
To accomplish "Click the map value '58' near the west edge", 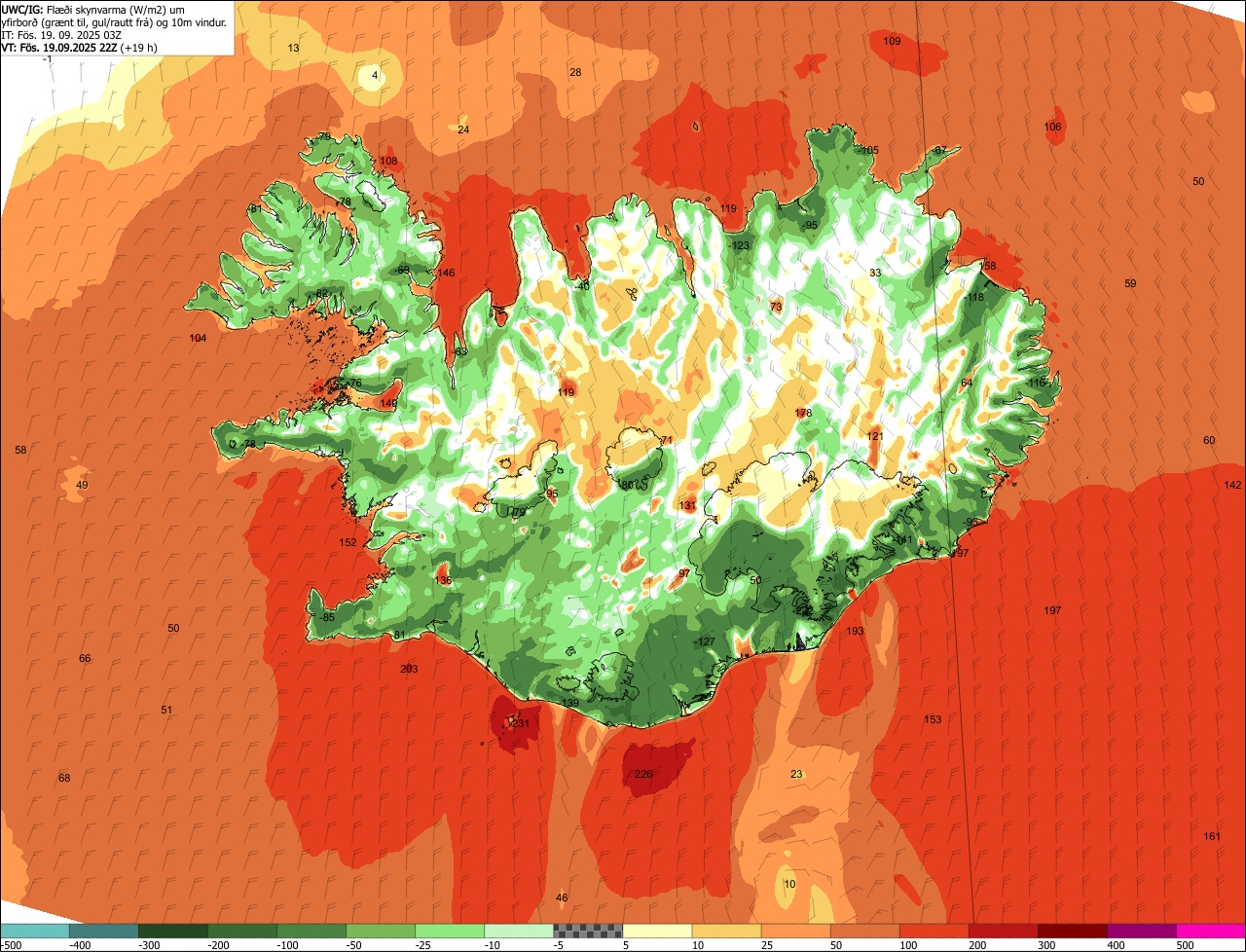I will click(x=20, y=450).
